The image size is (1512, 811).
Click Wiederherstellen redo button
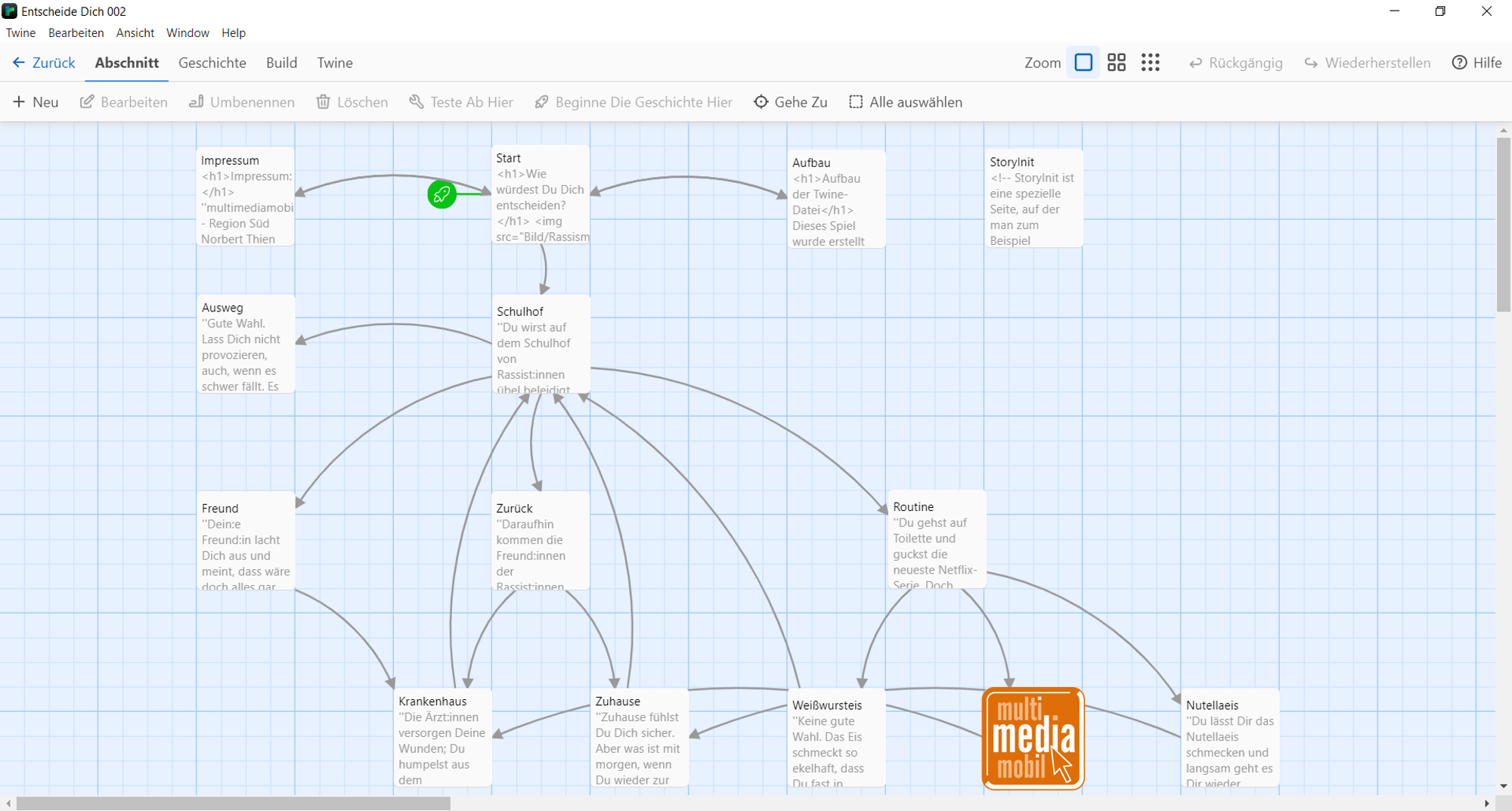pos(1368,63)
